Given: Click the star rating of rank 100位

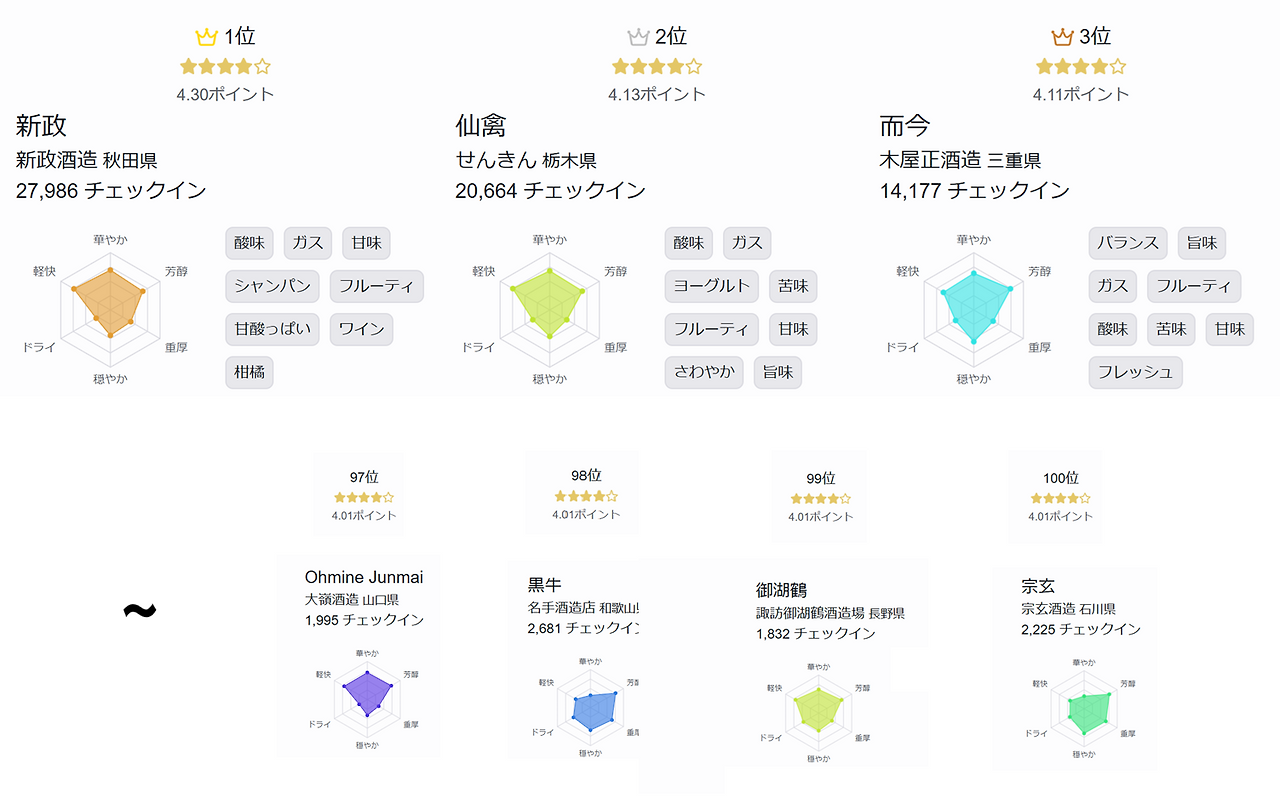Looking at the screenshot, I should pyautogui.click(x=1061, y=497).
